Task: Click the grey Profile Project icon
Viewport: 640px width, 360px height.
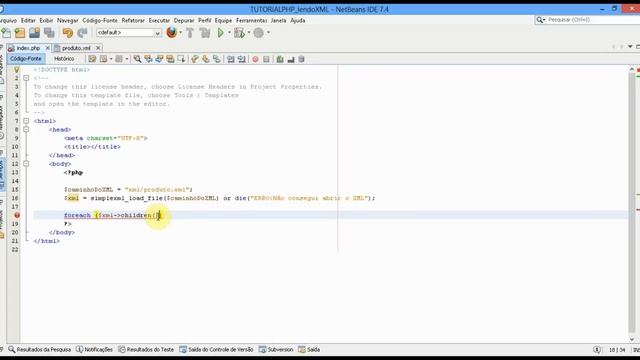Action: coord(258,33)
